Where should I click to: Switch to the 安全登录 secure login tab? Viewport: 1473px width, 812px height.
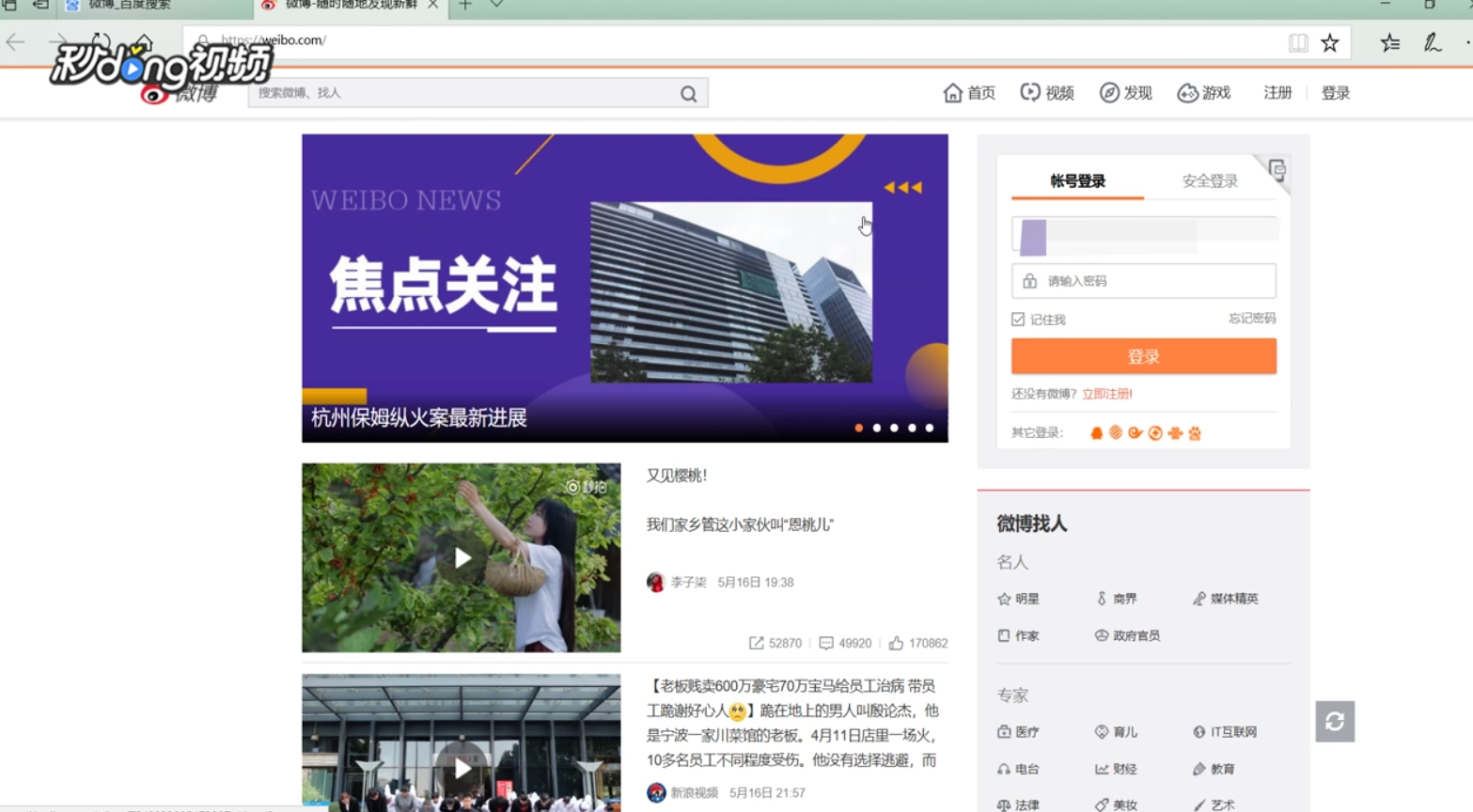pyautogui.click(x=1210, y=180)
